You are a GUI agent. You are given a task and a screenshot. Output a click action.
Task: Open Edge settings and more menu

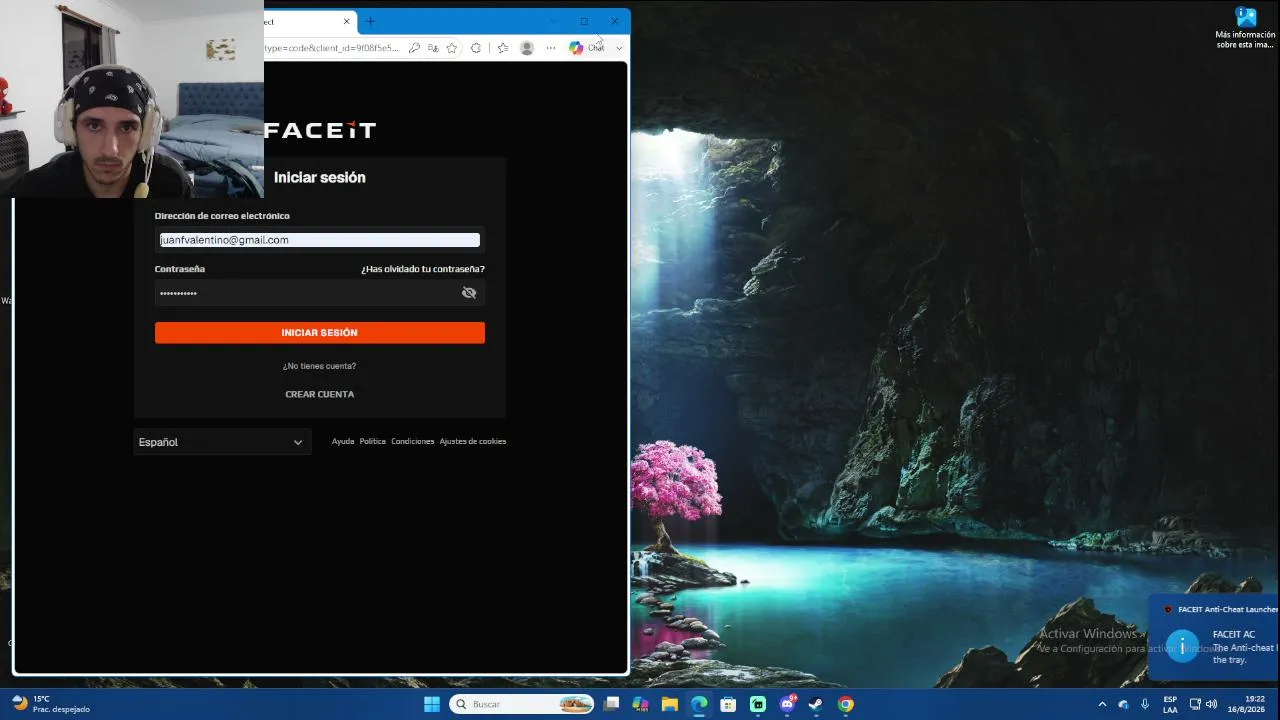coord(550,48)
